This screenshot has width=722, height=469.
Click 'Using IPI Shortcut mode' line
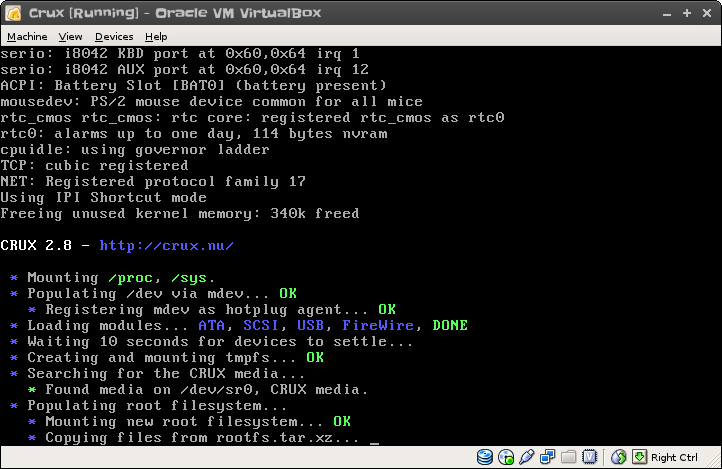(x=103, y=197)
